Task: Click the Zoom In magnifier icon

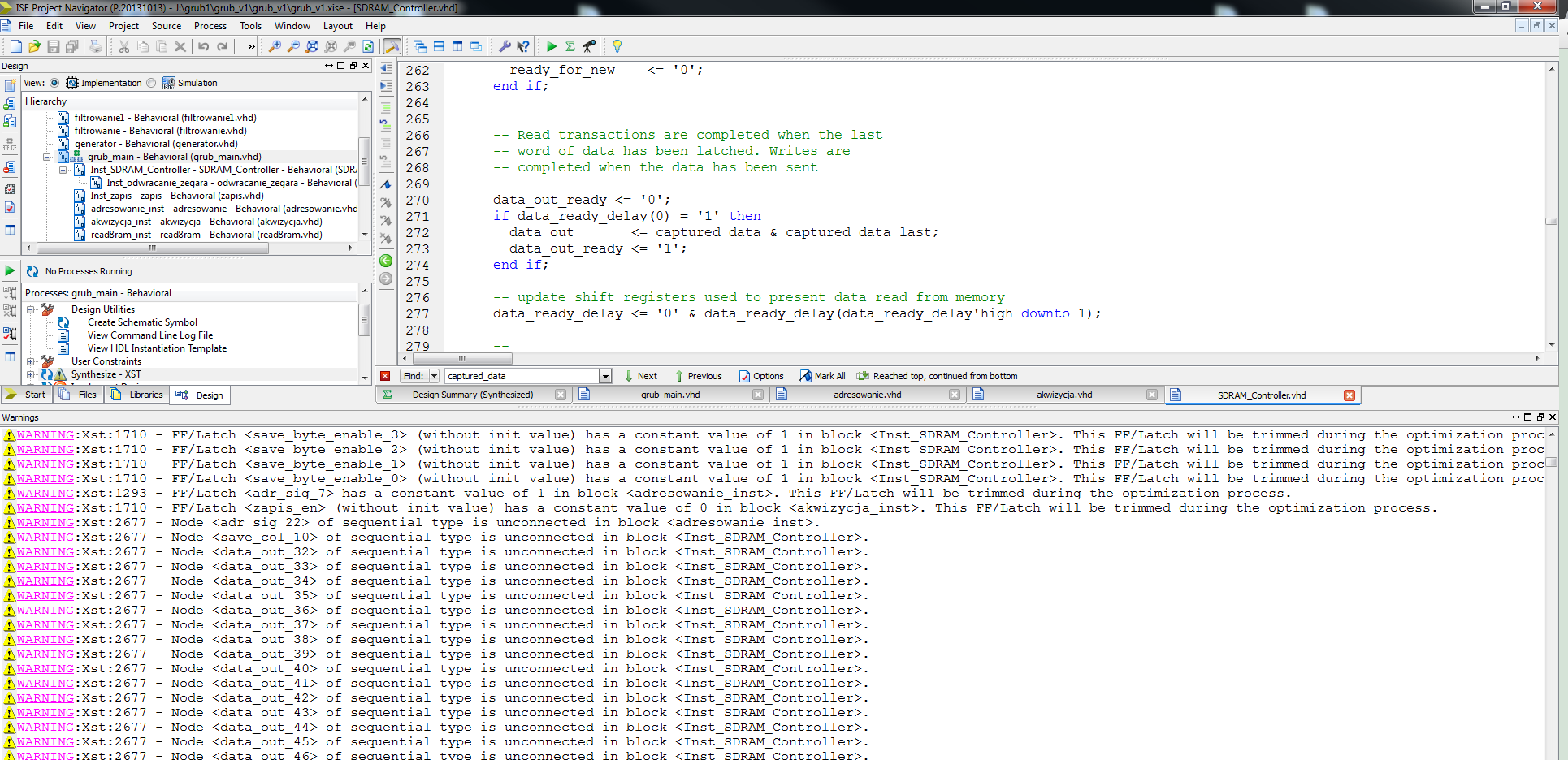Action: (275, 46)
